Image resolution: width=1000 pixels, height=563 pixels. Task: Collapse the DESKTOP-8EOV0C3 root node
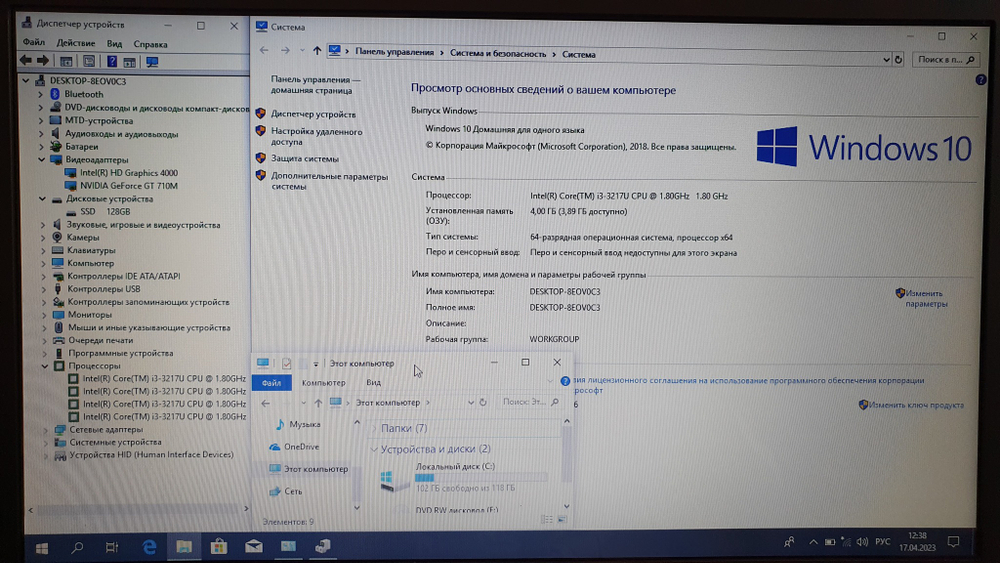(x=26, y=81)
